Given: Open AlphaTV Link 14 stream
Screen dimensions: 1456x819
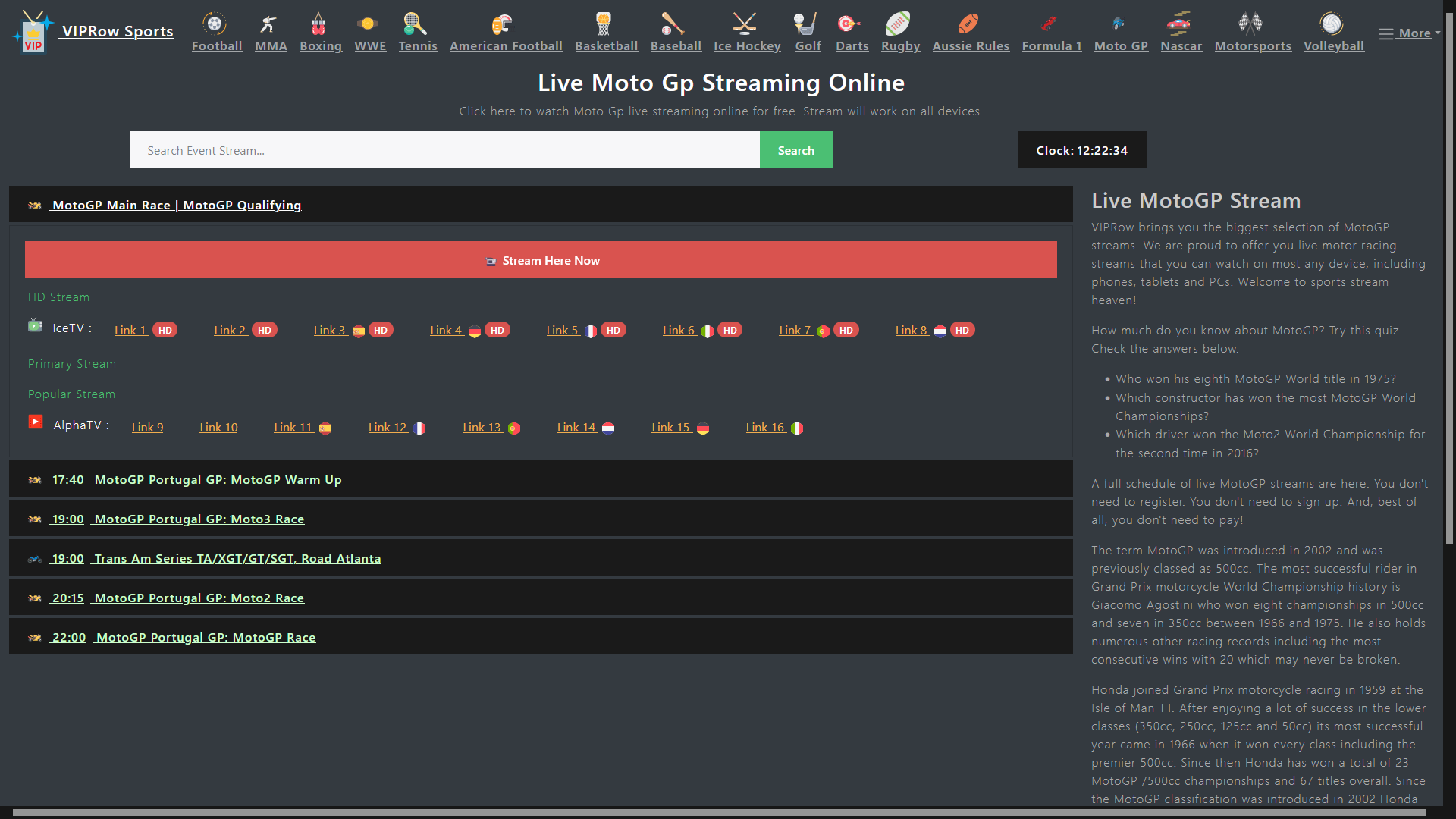Looking at the screenshot, I should [x=576, y=427].
